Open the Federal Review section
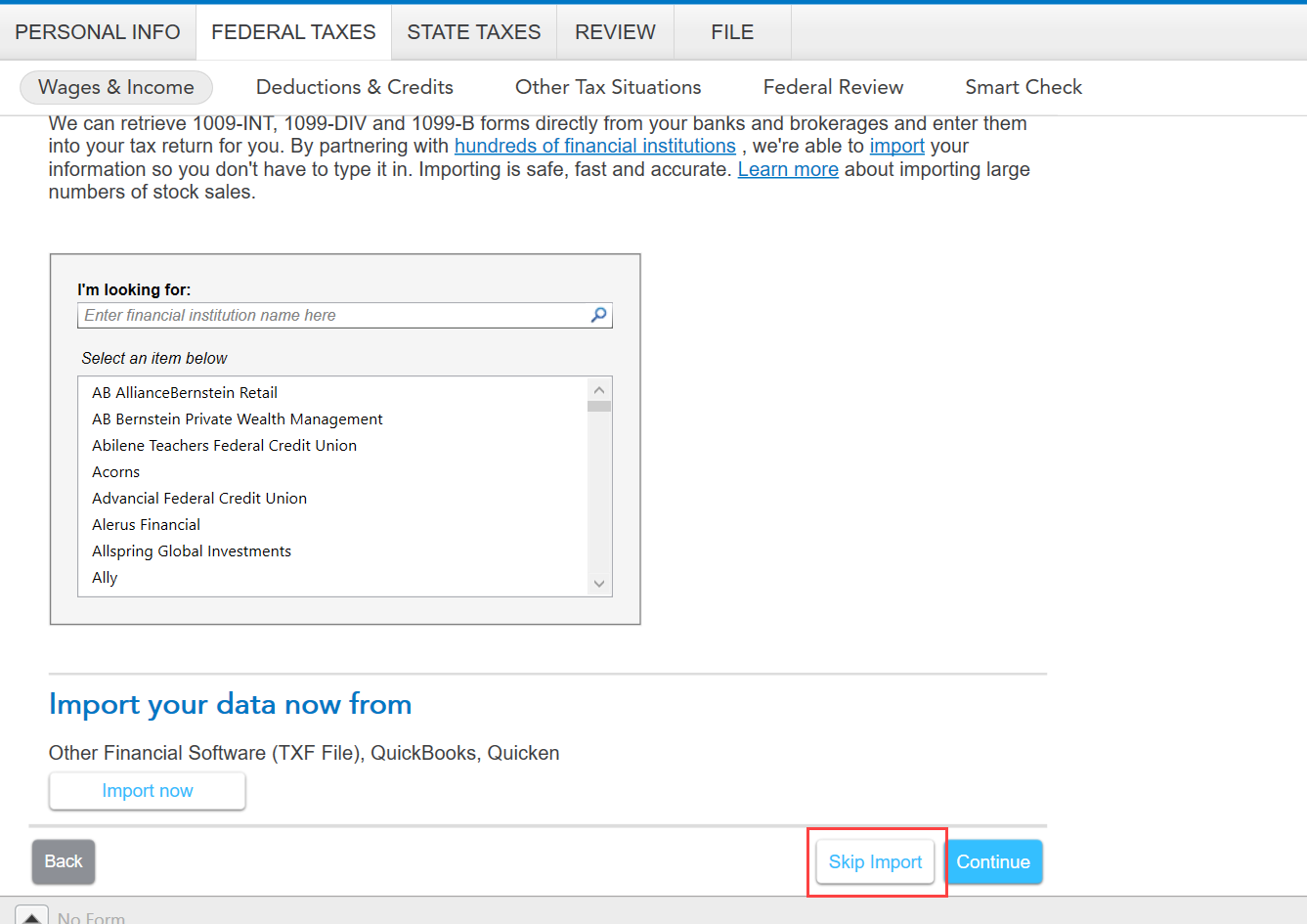 point(833,87)
